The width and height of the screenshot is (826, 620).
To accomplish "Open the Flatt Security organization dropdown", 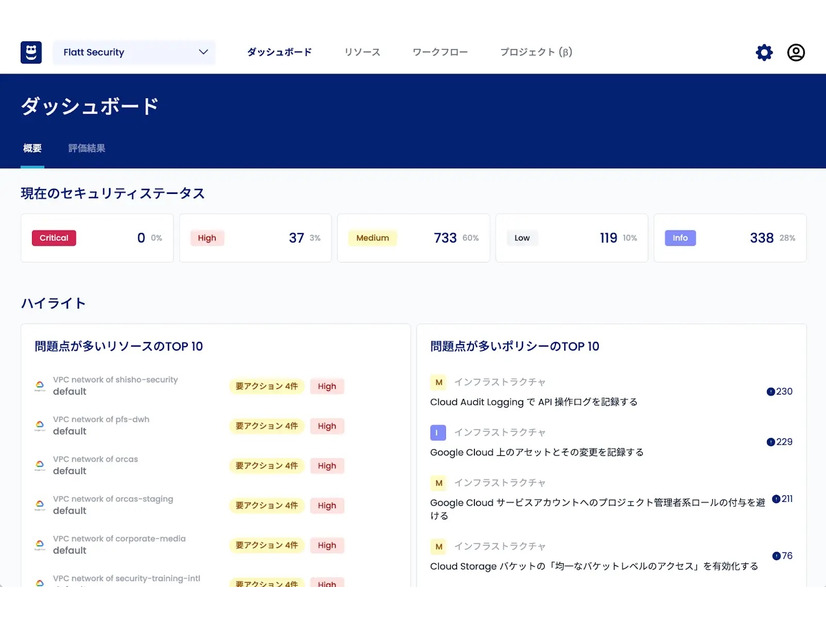I will [x=133, y=52].
